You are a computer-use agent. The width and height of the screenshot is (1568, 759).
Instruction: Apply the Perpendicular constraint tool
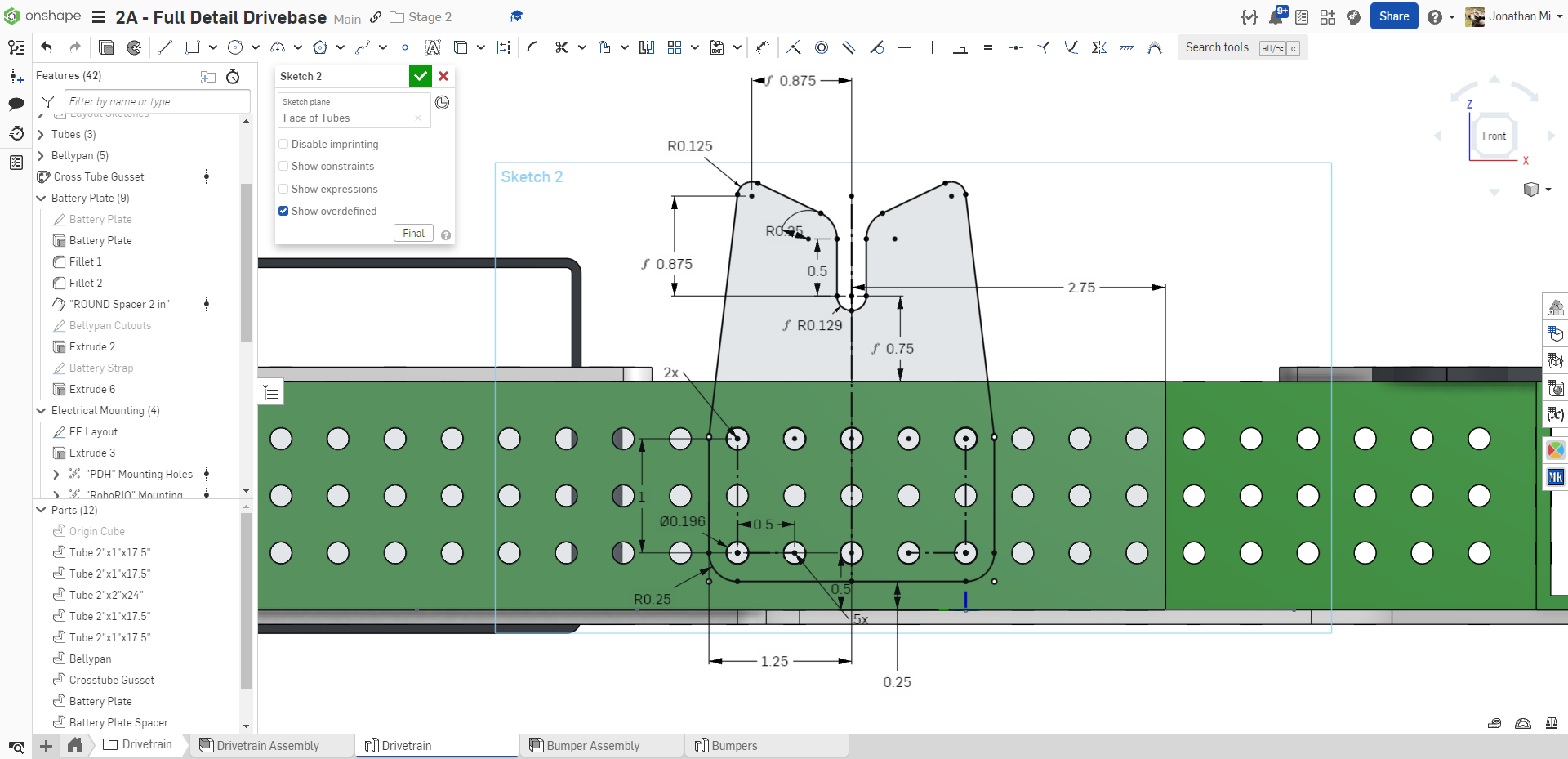(960, 47)
